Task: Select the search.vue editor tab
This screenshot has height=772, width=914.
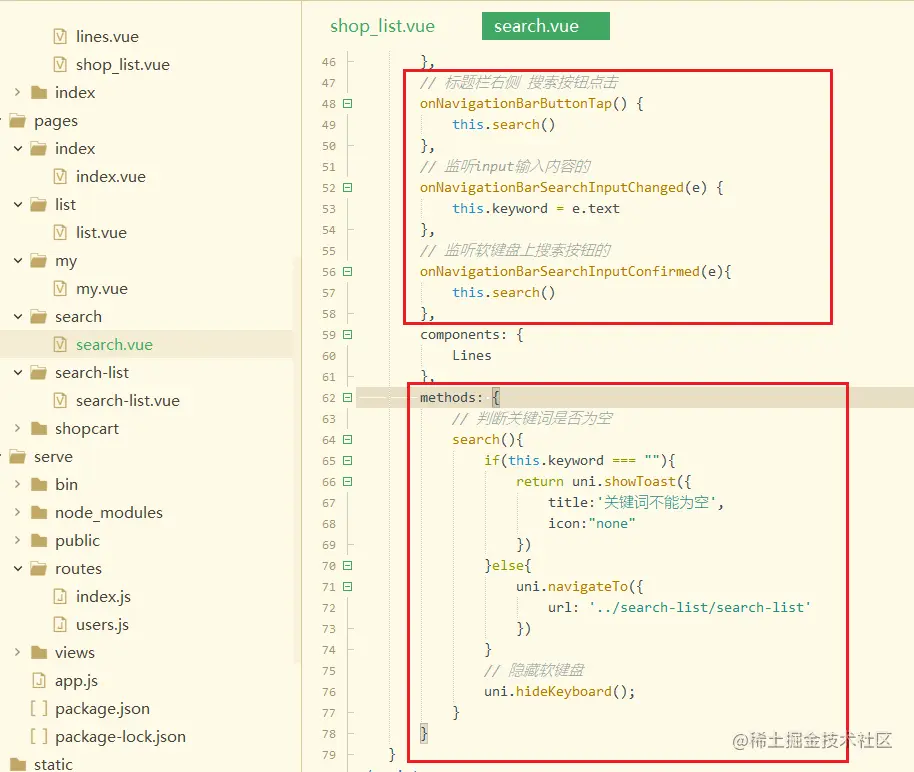Action: coord(546,26)
